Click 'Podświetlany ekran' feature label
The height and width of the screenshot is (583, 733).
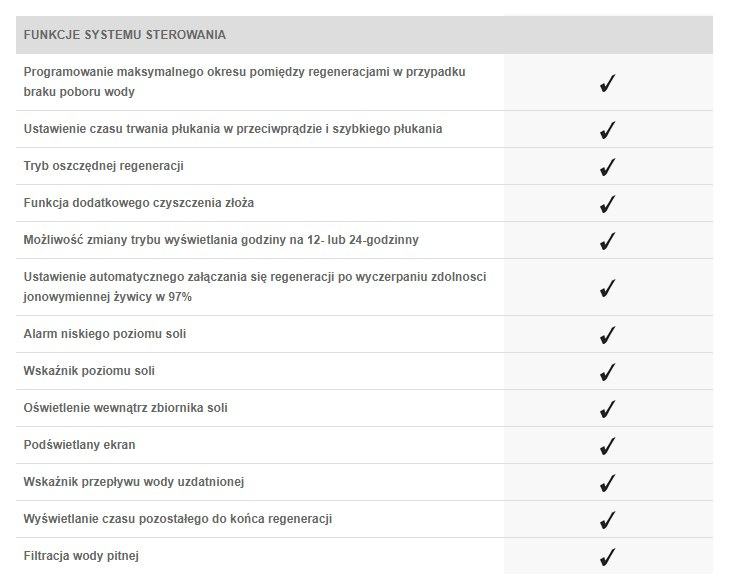pyautogui.click(x=79, y=445)
